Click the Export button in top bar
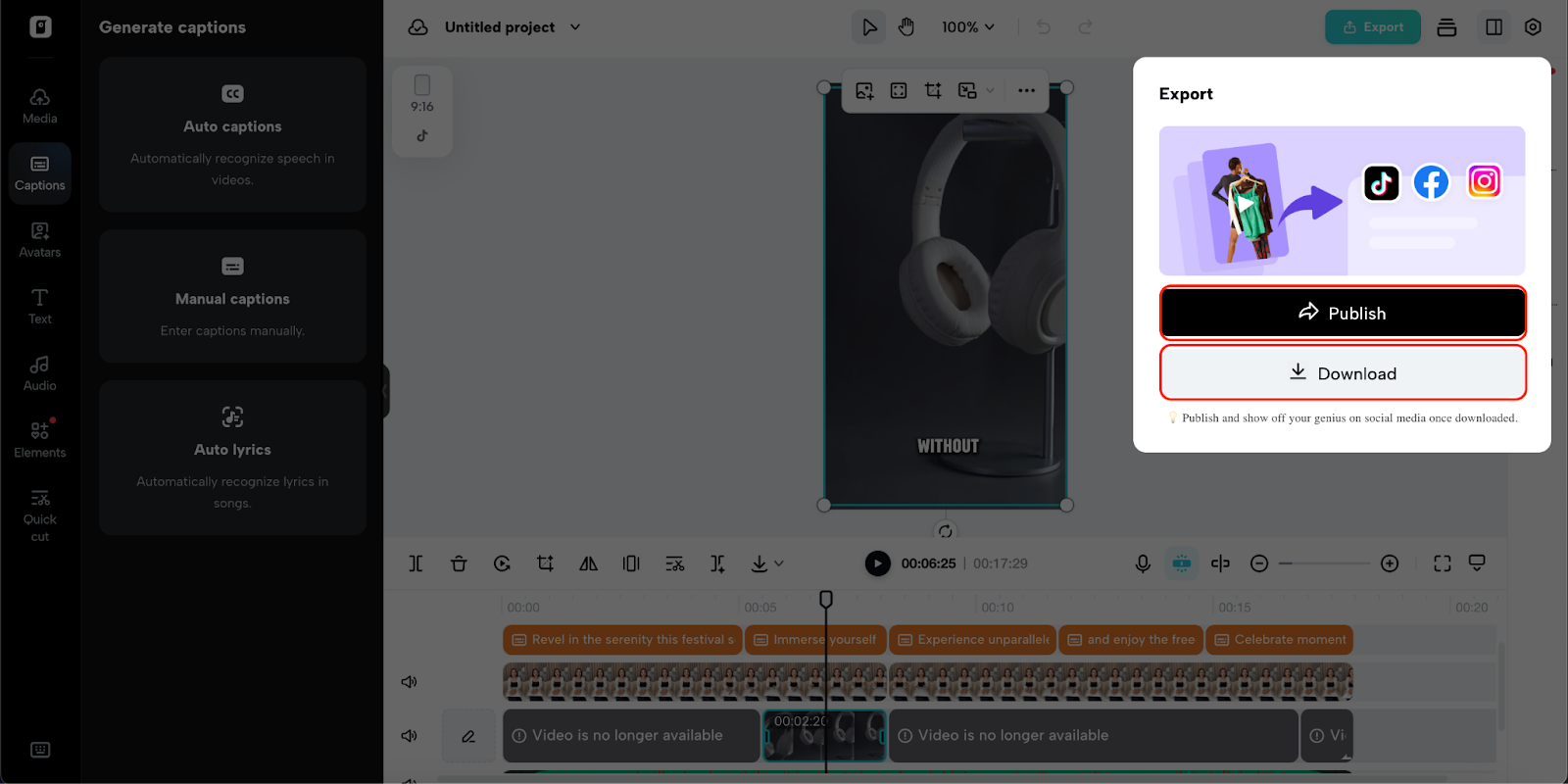The width and height of the screenshot is (1568, 784). [x=1373, y=27]
